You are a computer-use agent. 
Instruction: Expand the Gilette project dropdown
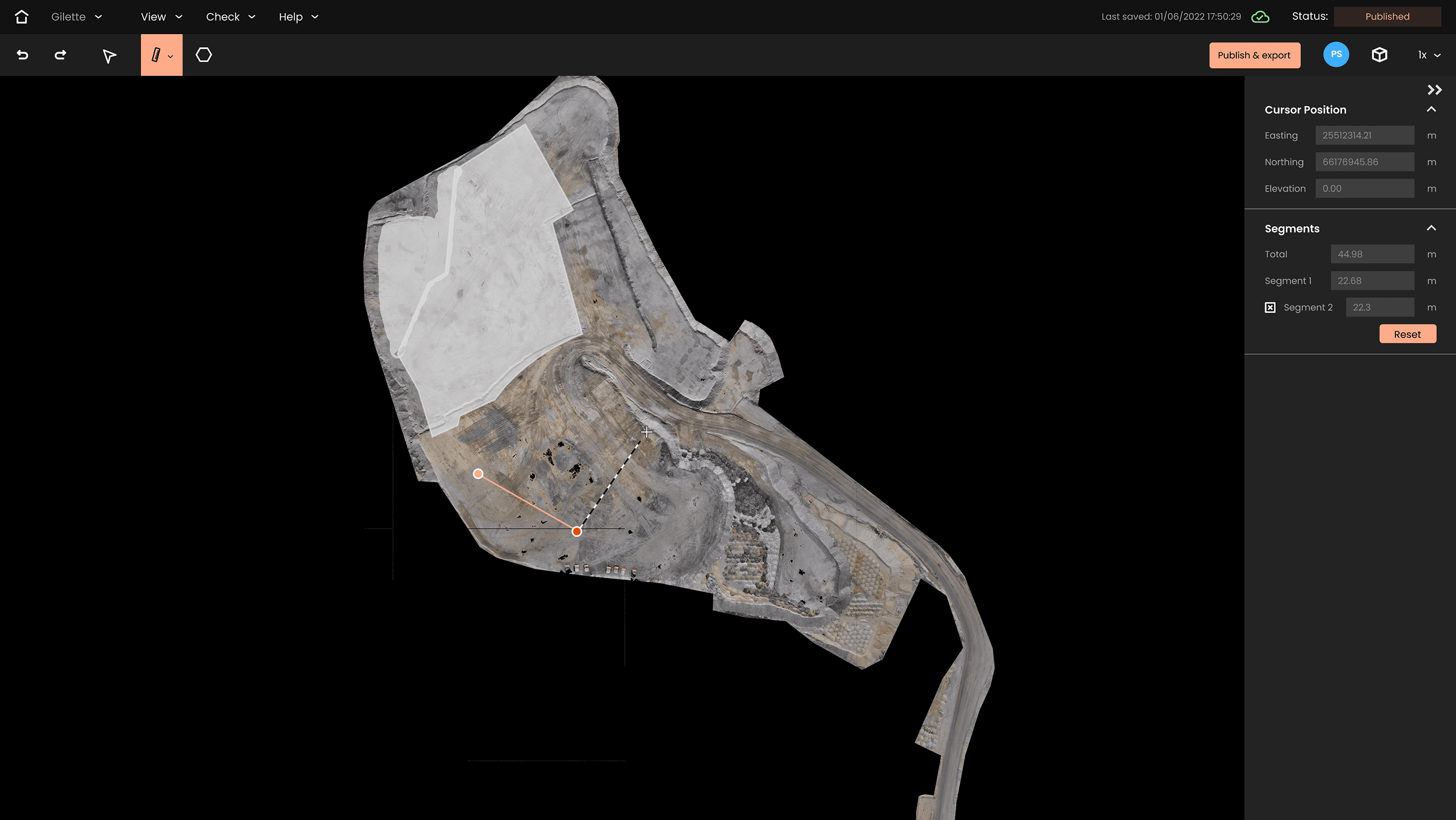[98, 16]
